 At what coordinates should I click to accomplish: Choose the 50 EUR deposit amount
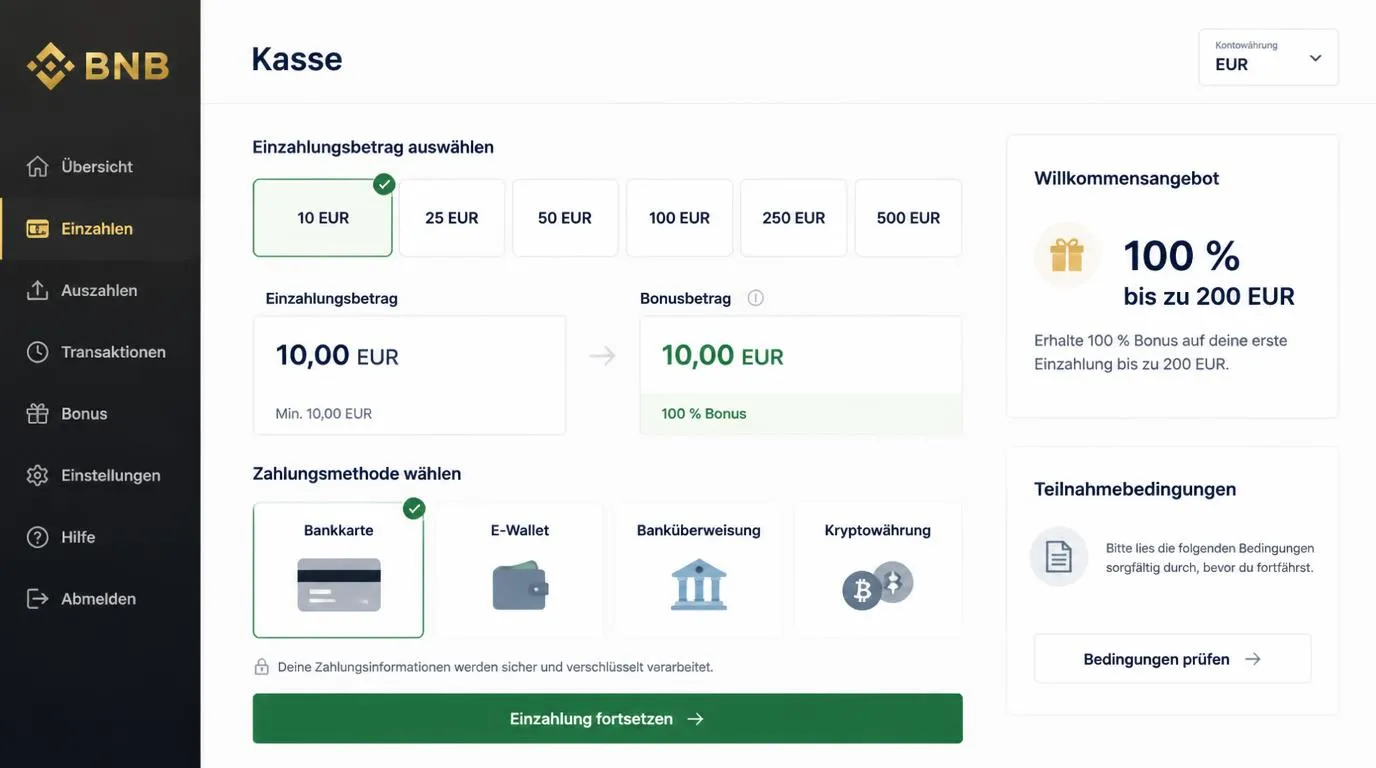(x=565, y=218)
